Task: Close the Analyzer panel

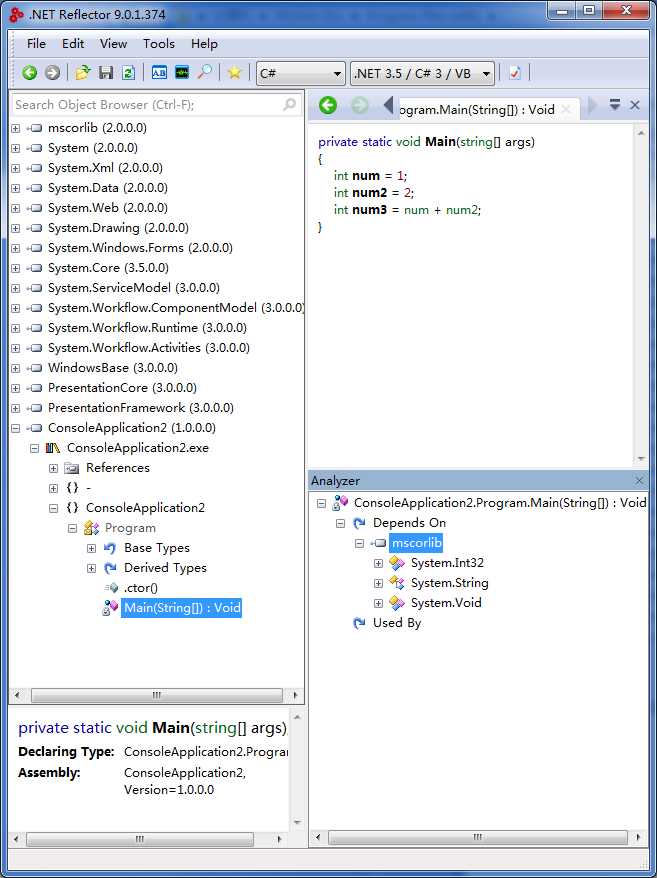Action: click(x=639, y=480)
